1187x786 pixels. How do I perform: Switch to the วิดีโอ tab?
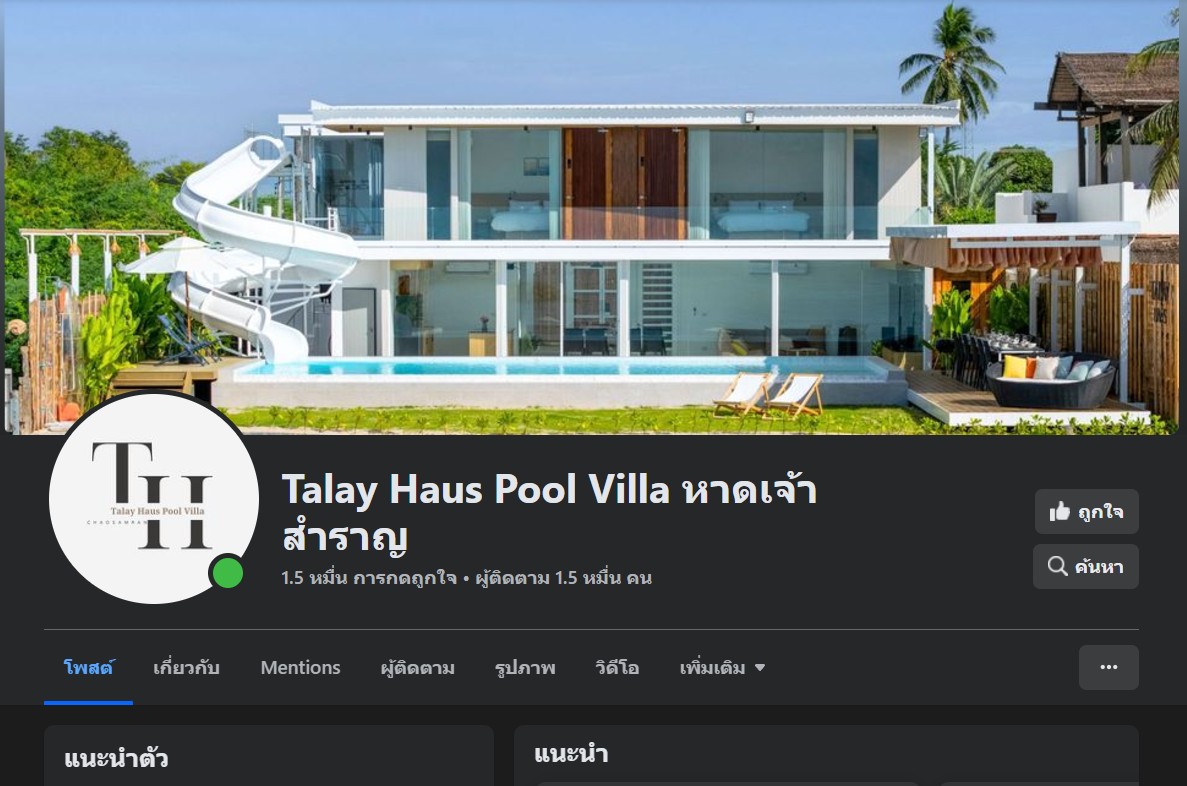[x=617, y=668]
